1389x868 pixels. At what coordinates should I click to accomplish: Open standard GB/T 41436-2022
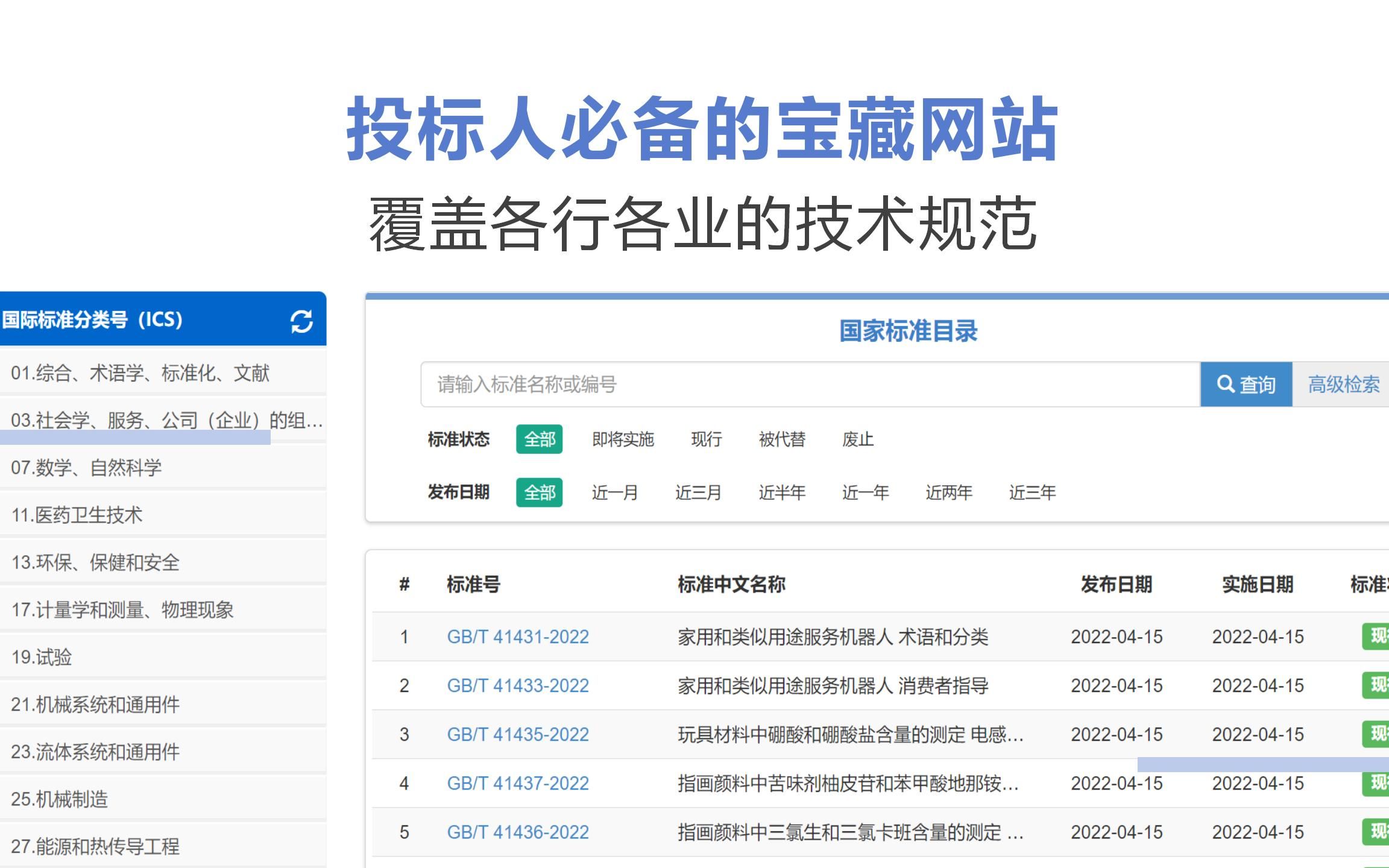518,832
